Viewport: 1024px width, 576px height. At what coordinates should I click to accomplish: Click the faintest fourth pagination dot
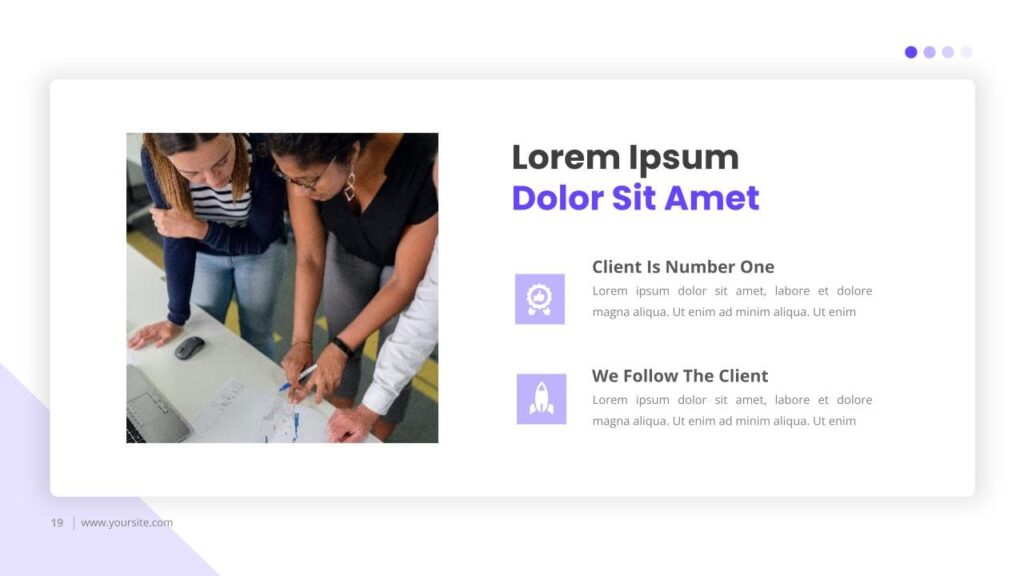click(966, 52)
